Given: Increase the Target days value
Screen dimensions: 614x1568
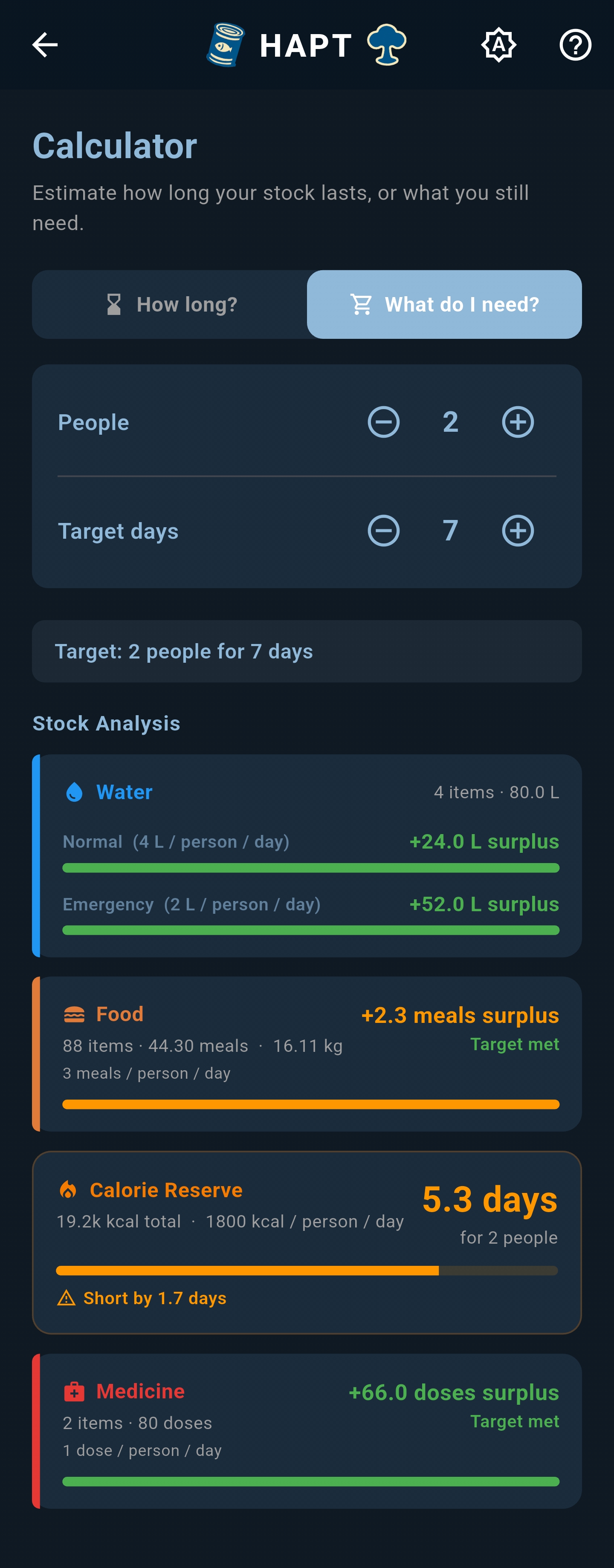Looking at the screenshot, I should [518, 531].
